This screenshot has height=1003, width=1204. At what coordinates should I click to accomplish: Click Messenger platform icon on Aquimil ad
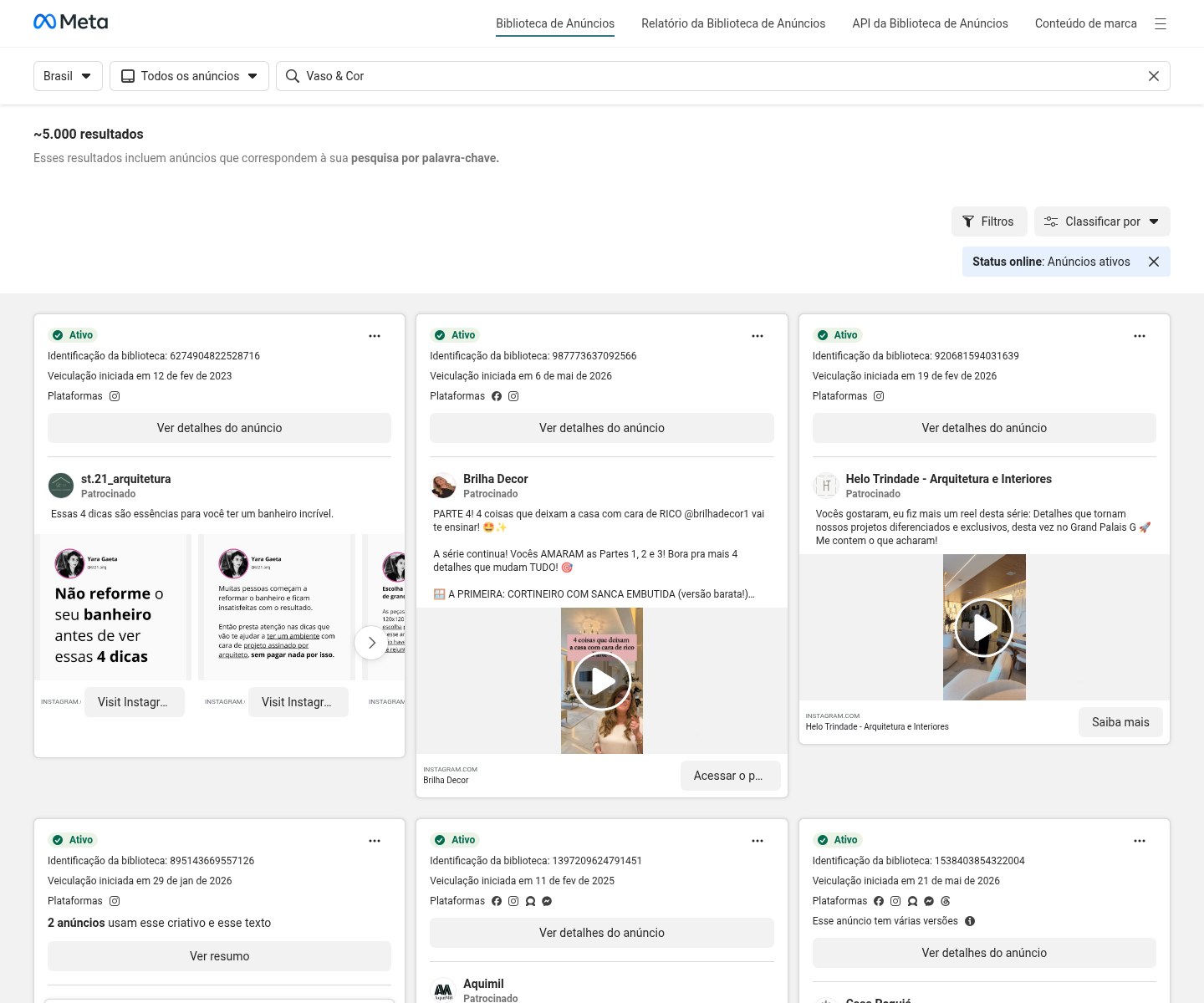[x=547, y=901]
